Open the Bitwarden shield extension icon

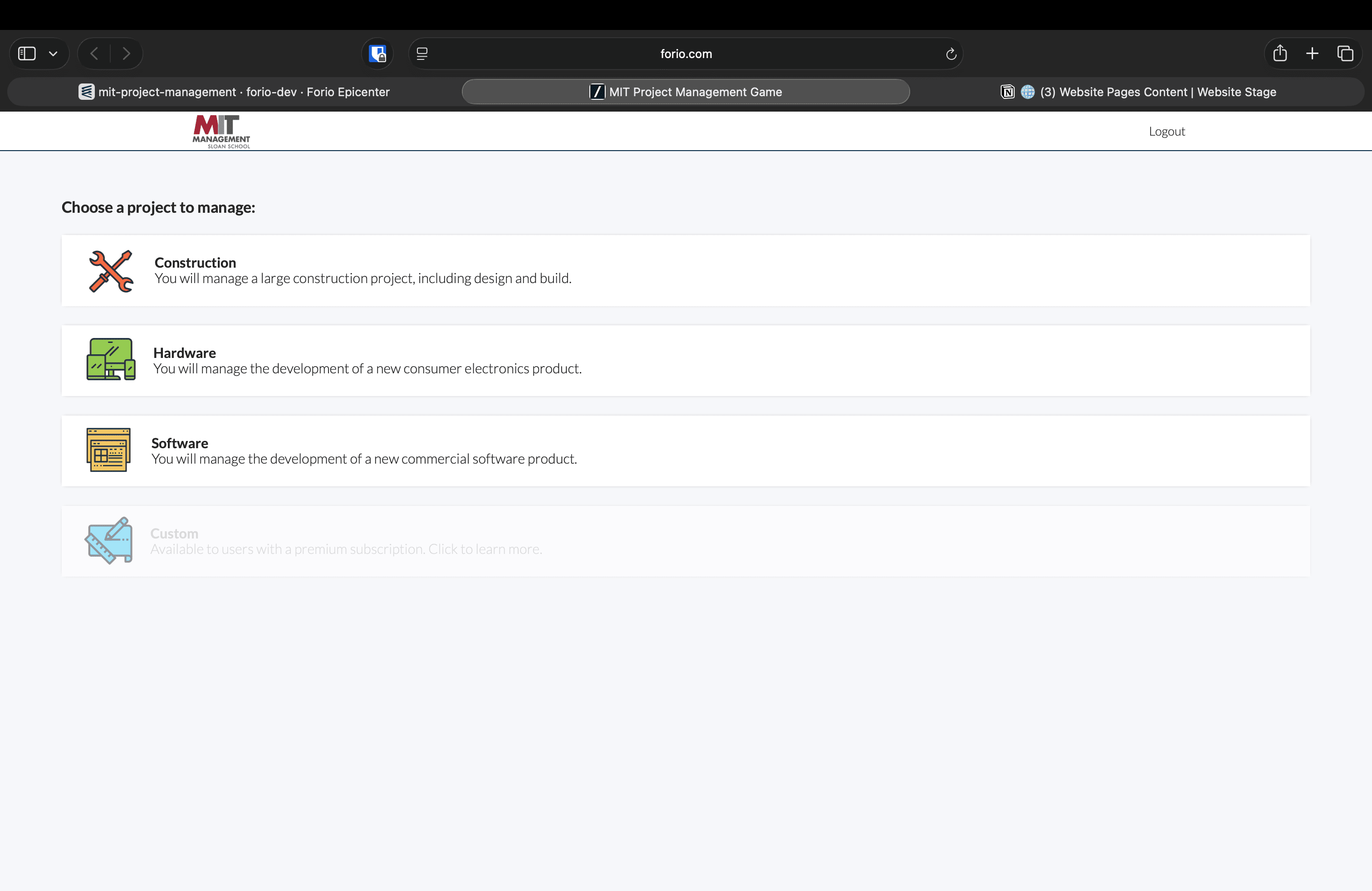tap(377, 54)
